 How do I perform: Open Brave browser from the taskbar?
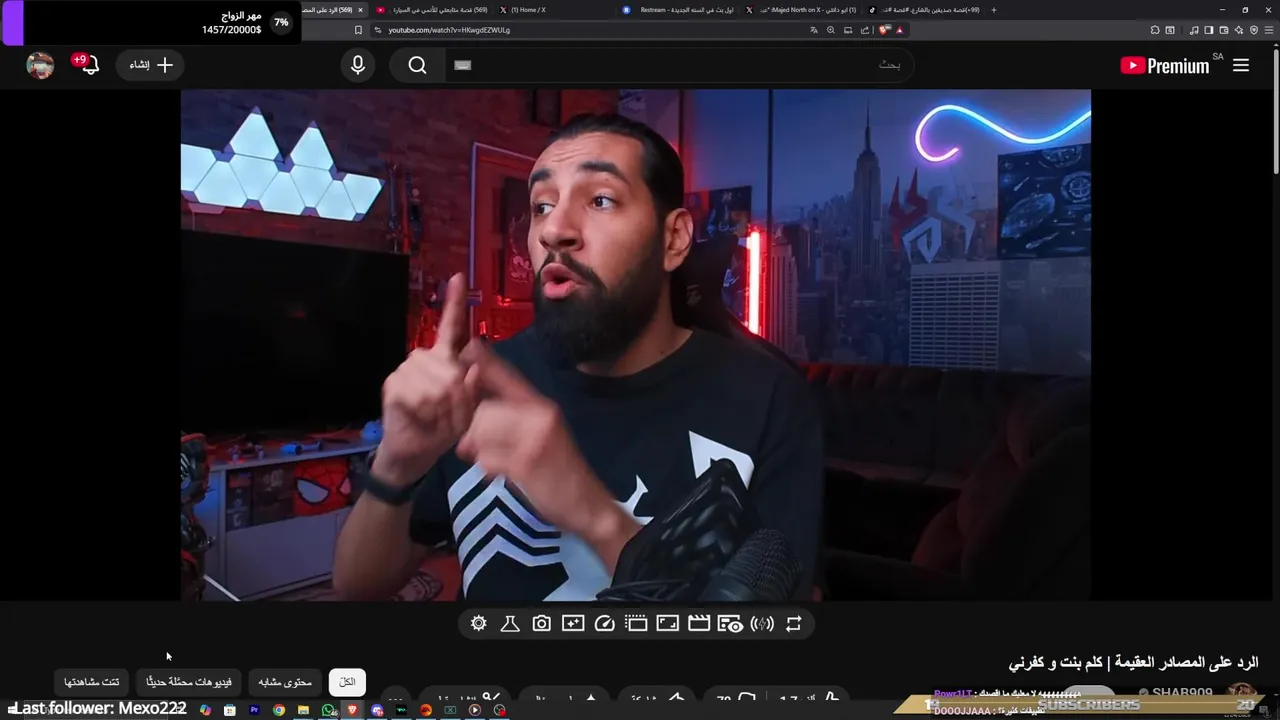point(352,710)
